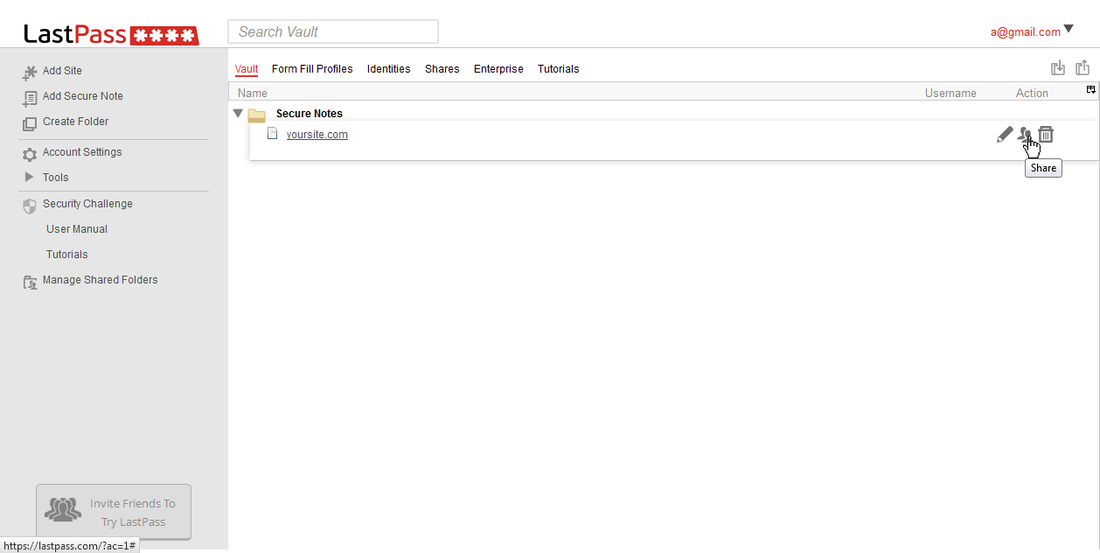Open the yoursite.com link
This screenshot has height=553, width=1100.
[317, 134]
